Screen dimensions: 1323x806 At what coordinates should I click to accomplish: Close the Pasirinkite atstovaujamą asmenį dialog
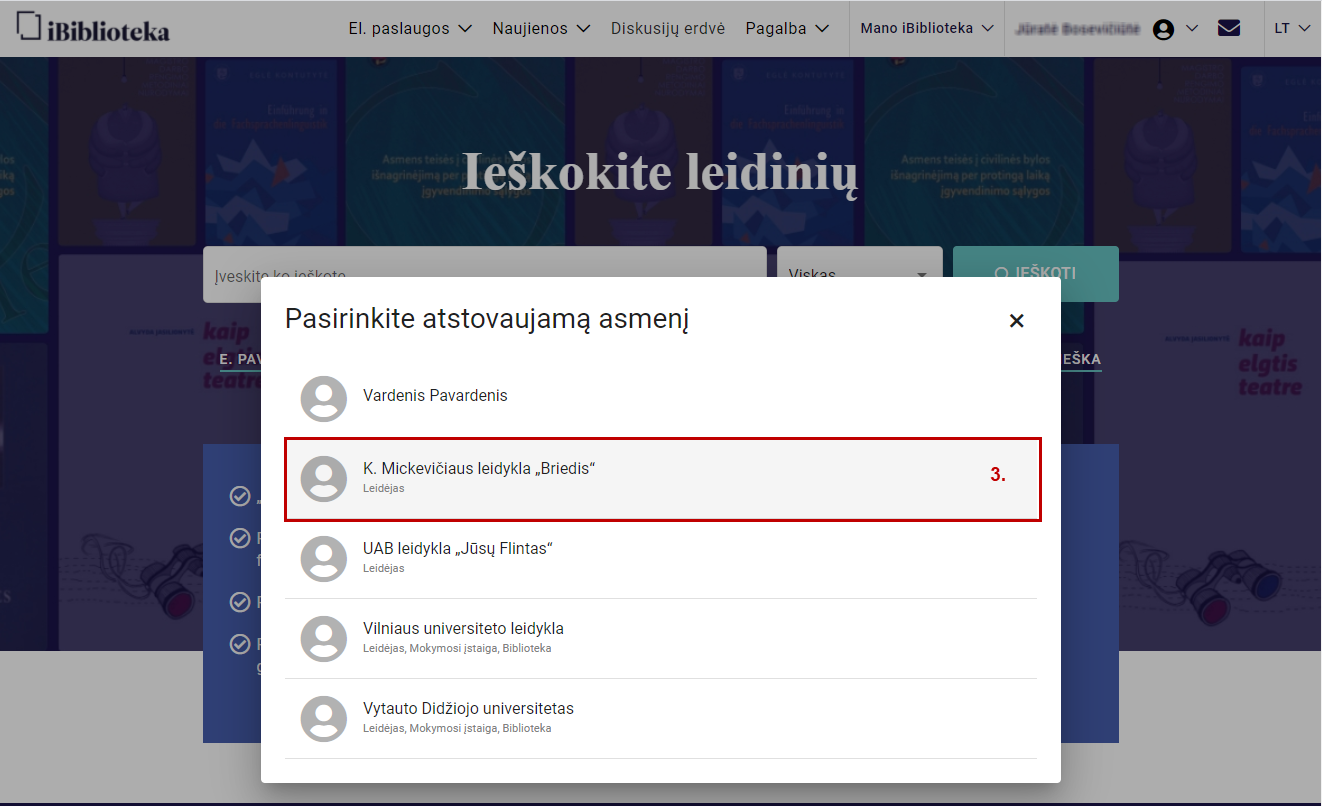pos(1016,321)
